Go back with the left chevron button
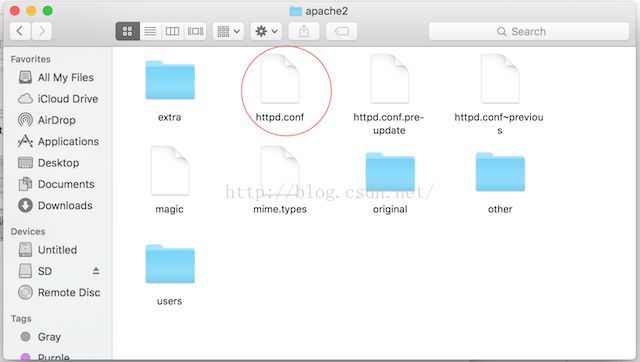The image size is (640, 362). (x=20, y=31)
